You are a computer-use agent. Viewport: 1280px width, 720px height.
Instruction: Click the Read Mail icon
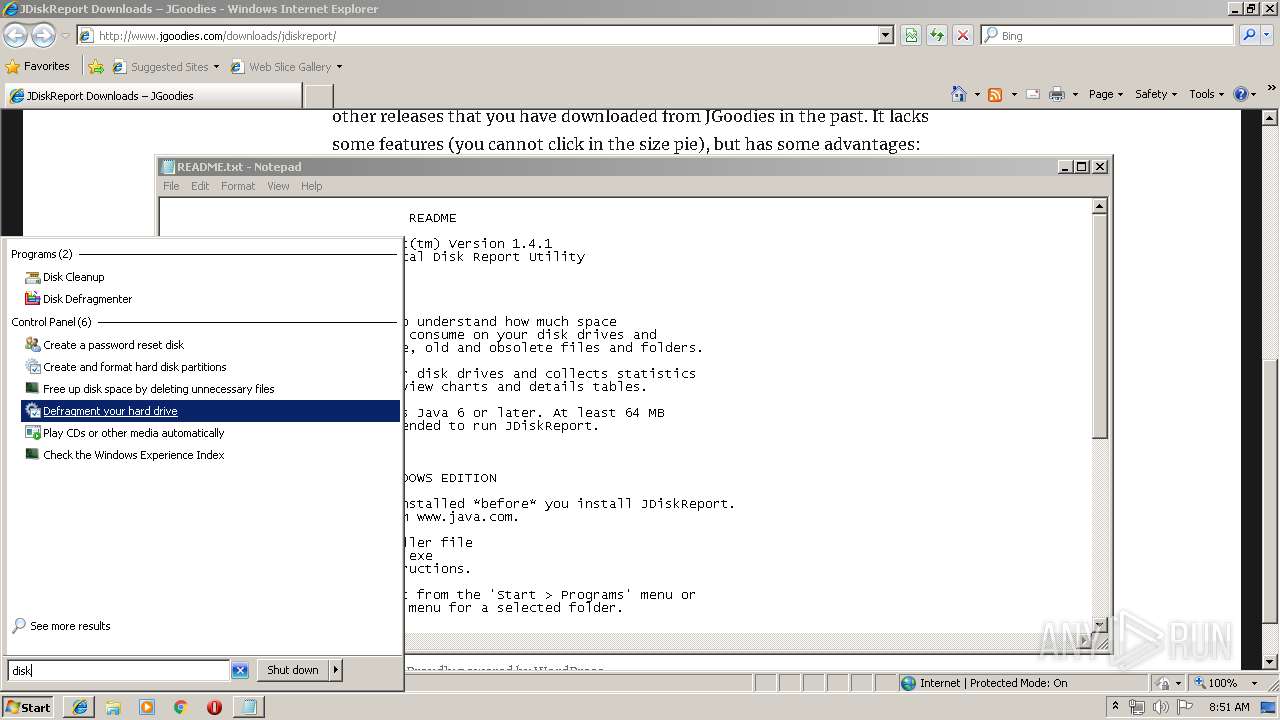[x=1032, y=94]
